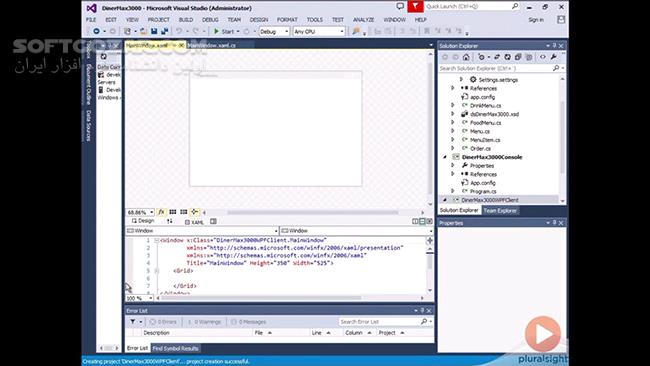Image resolution: width=650 pixels, height=366 pixels.
Task: Click View Code icon in Solution Explorer
Action: tap(543, 57)
